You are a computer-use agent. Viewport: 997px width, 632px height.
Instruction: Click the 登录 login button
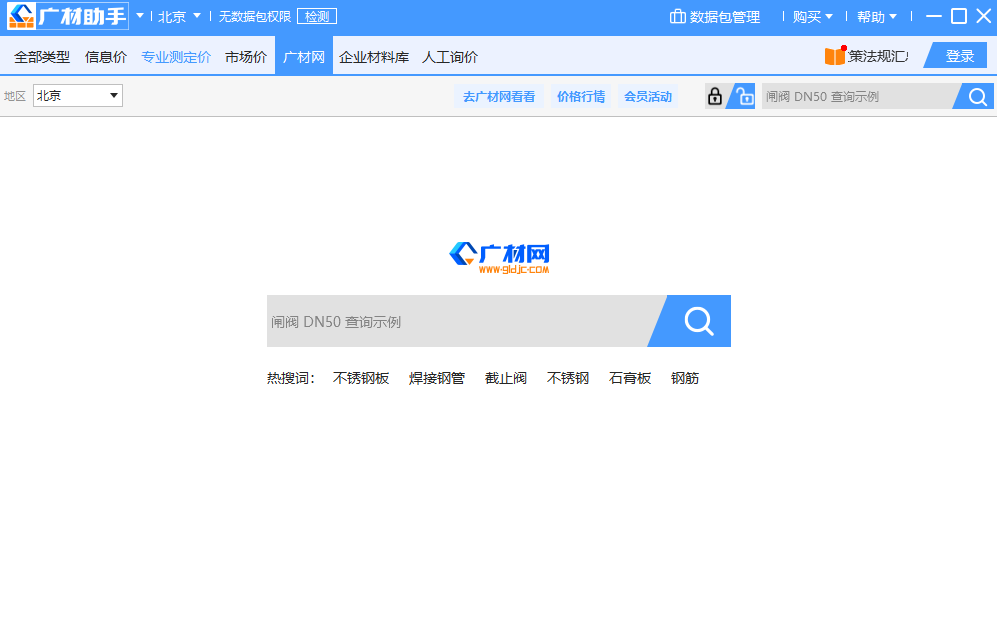959,56
